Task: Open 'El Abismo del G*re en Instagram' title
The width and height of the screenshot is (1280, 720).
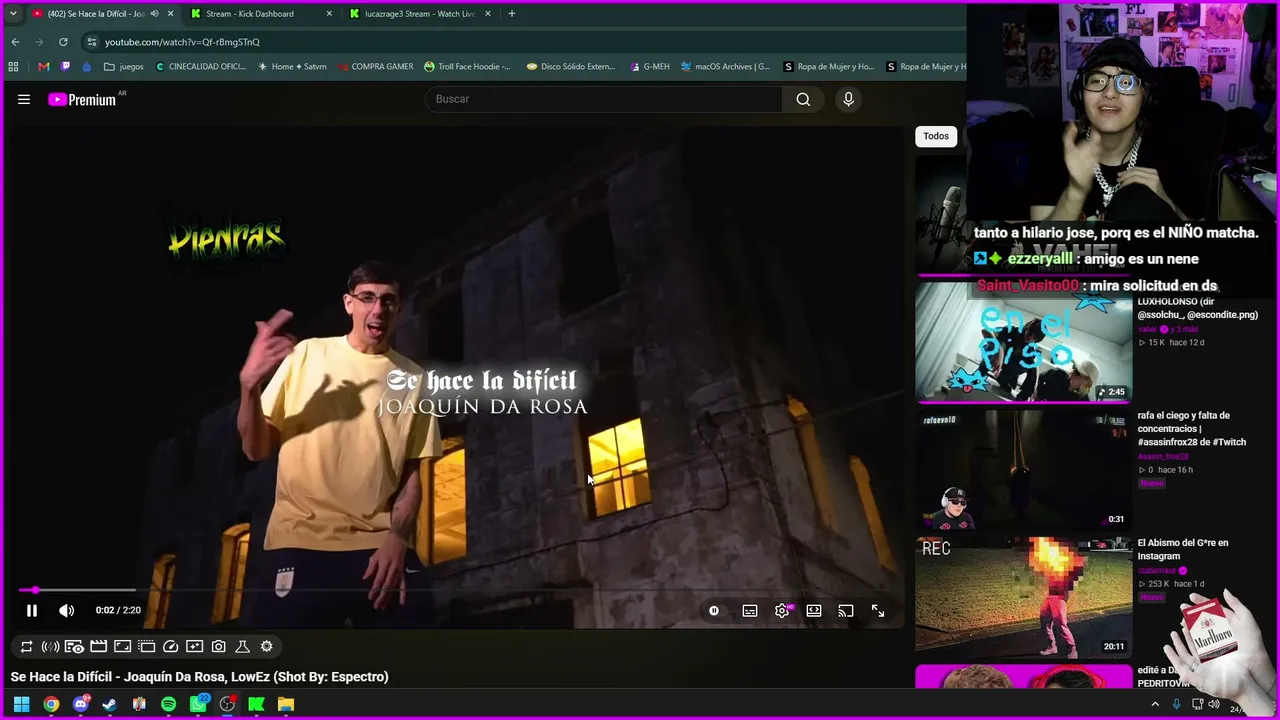Action: click(1183, 549)
